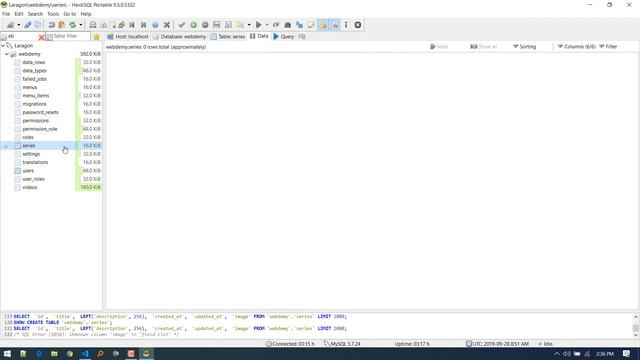Click the new query tab icon
640x360 pixels.
point(302,37)
